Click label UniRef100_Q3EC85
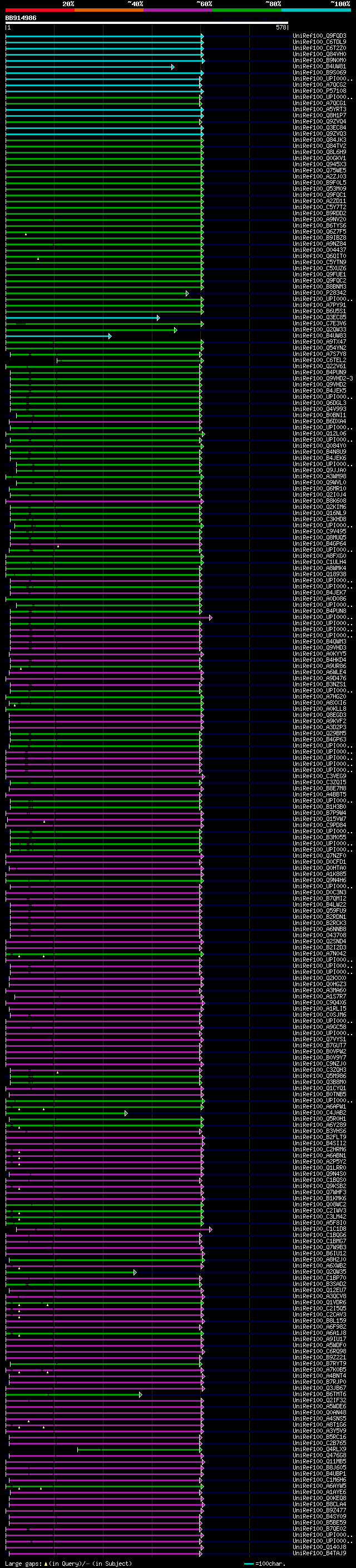Viewport: 356px width, 1568px height. coord(319,317)
